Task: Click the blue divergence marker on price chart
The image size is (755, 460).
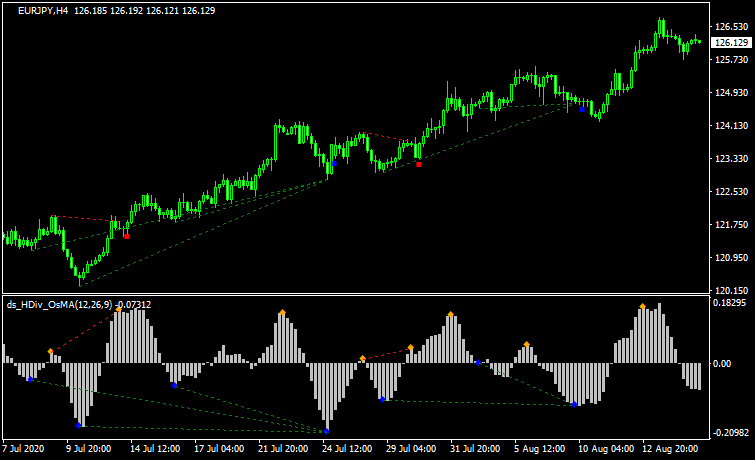Action: (582, 109)
